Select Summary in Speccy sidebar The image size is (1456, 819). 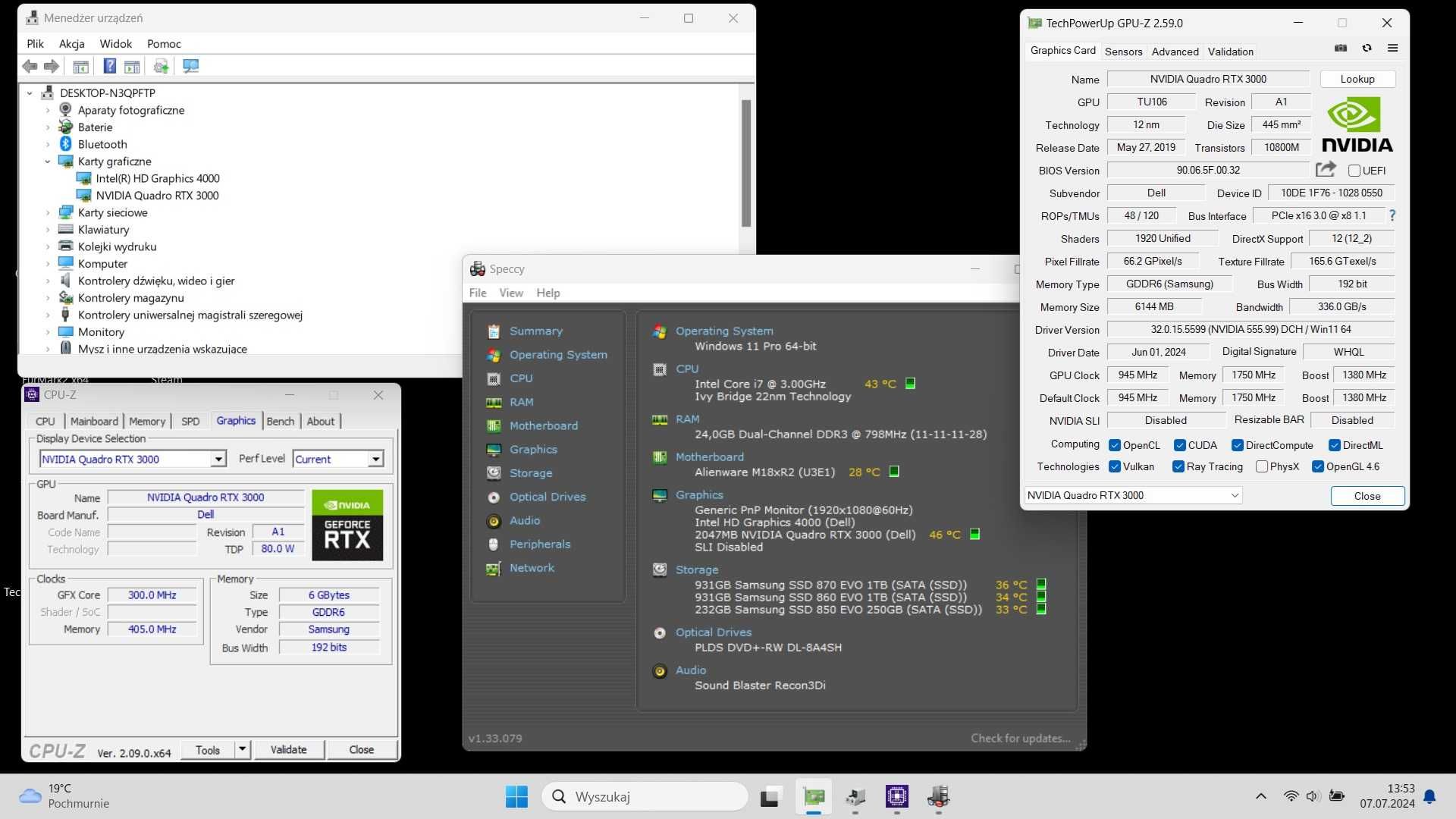point(536,331)
